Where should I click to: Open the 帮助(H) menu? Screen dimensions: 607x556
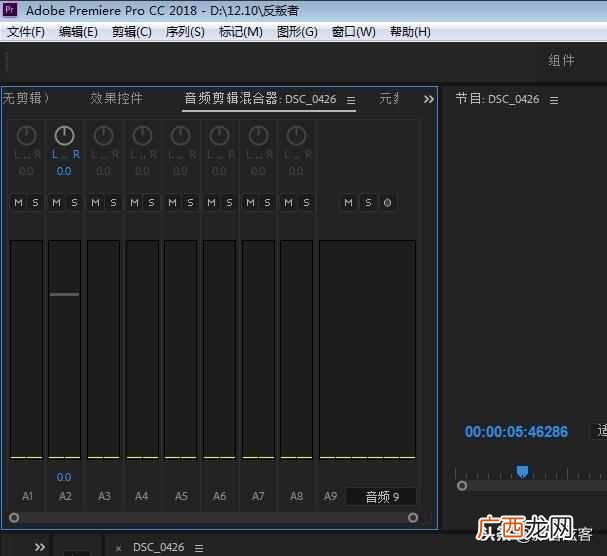coord(410,32)
